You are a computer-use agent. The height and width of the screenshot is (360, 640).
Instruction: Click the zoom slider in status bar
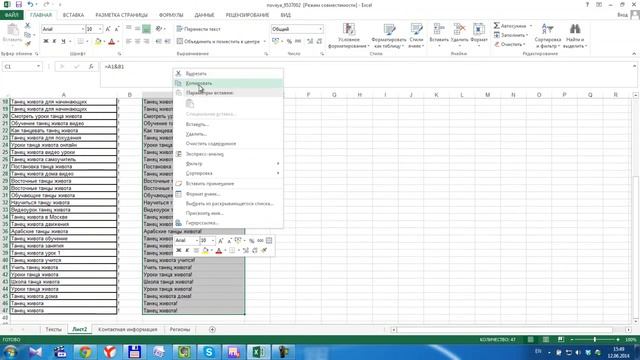595,340
